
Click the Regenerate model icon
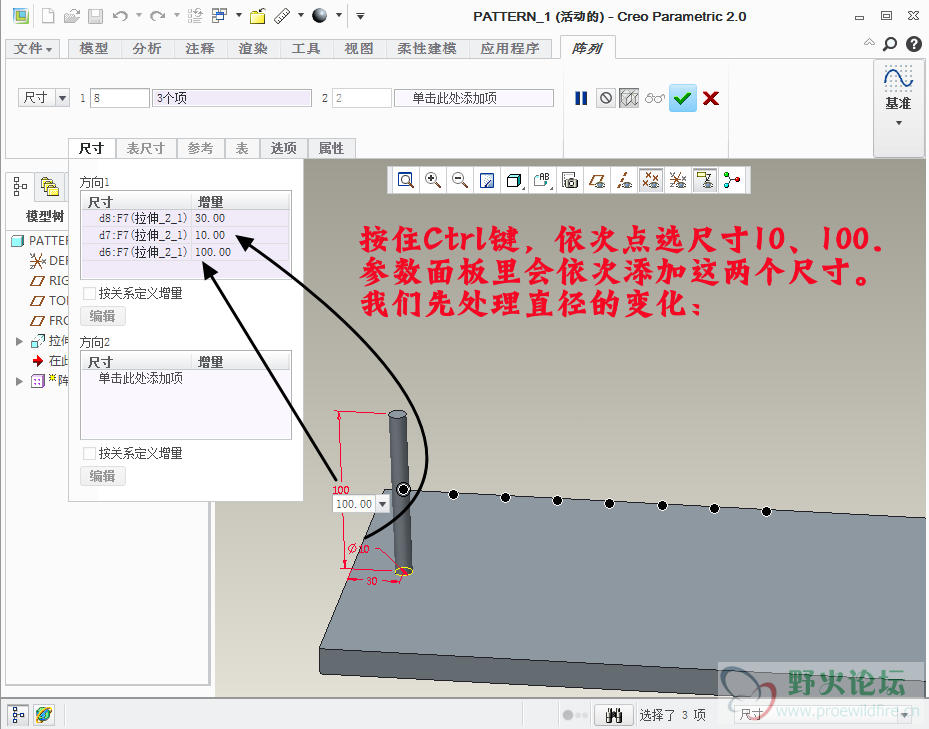194,16
